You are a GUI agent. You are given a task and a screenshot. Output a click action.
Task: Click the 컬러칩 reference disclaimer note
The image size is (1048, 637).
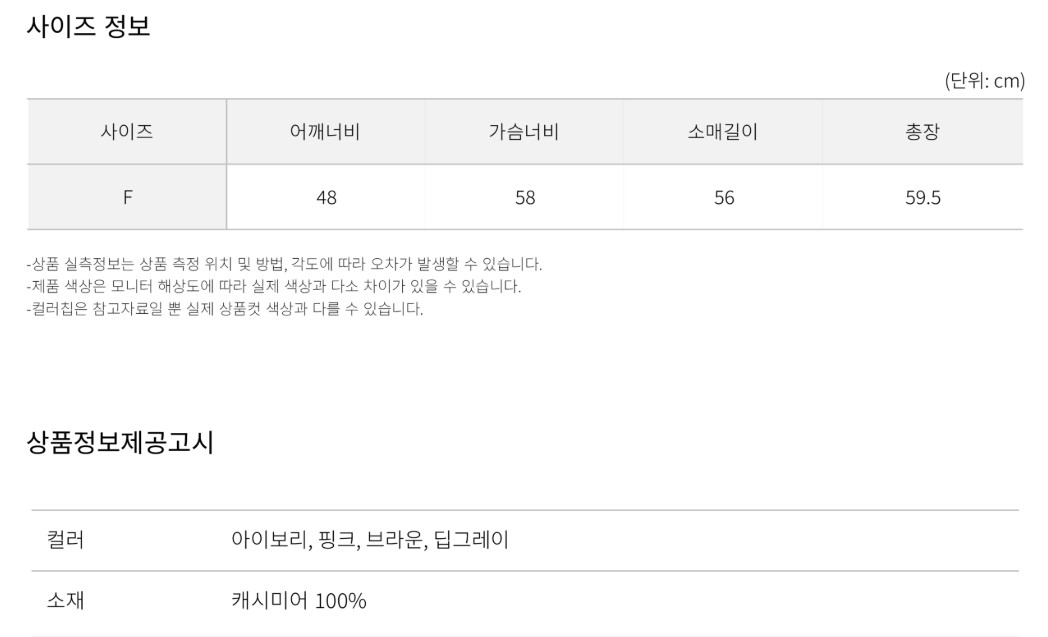pyautogui.click(x=225, y=308)
